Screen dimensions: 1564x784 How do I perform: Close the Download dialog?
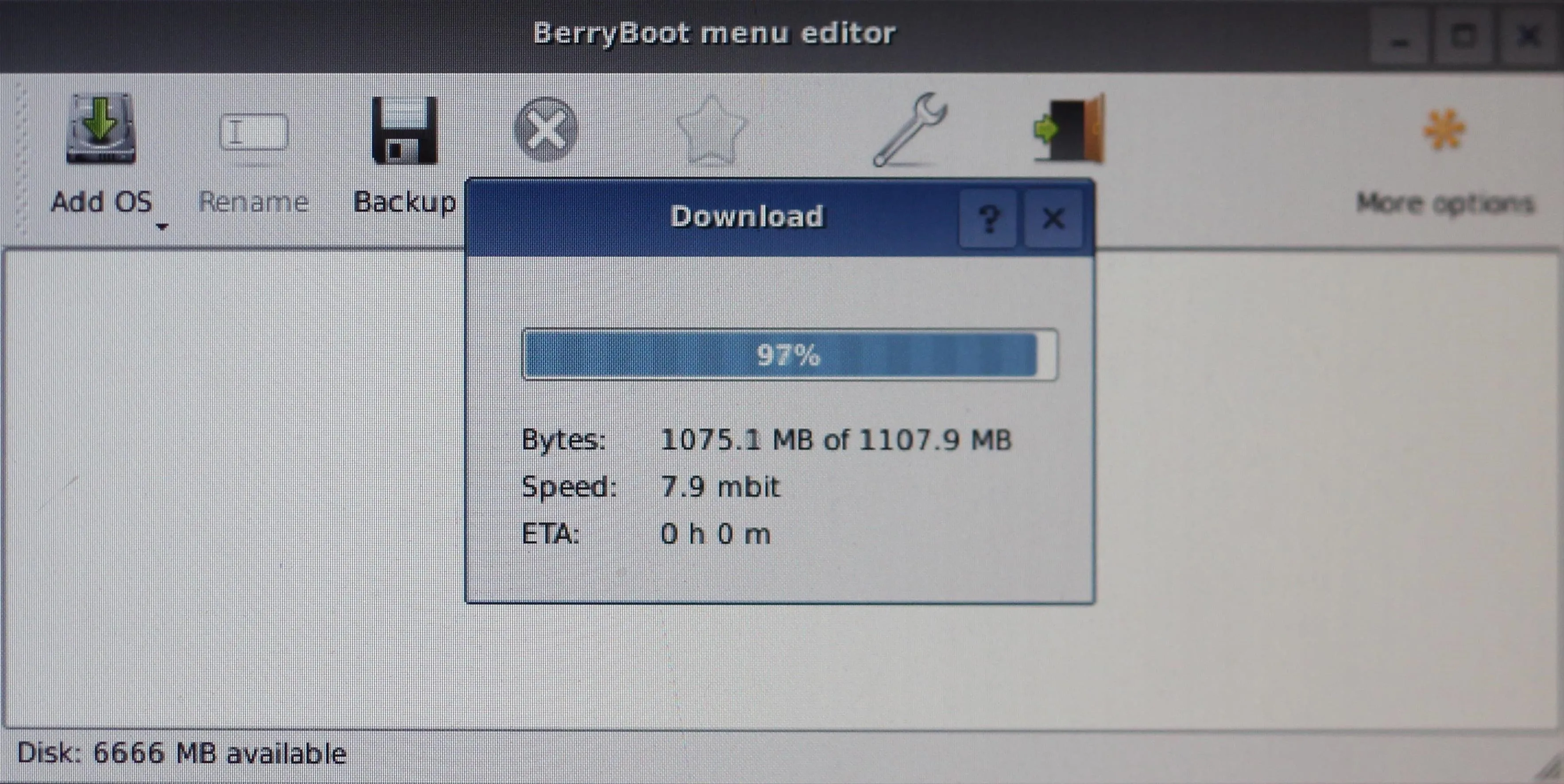pos(1053,218)
